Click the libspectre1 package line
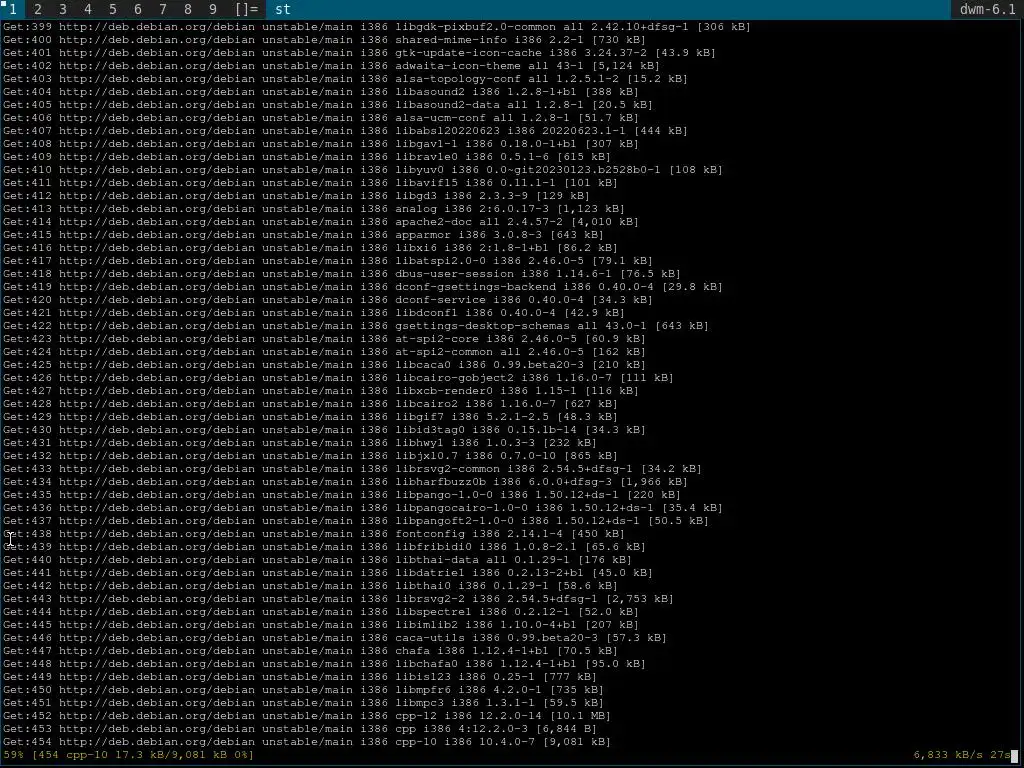 [x=321, y=612]
